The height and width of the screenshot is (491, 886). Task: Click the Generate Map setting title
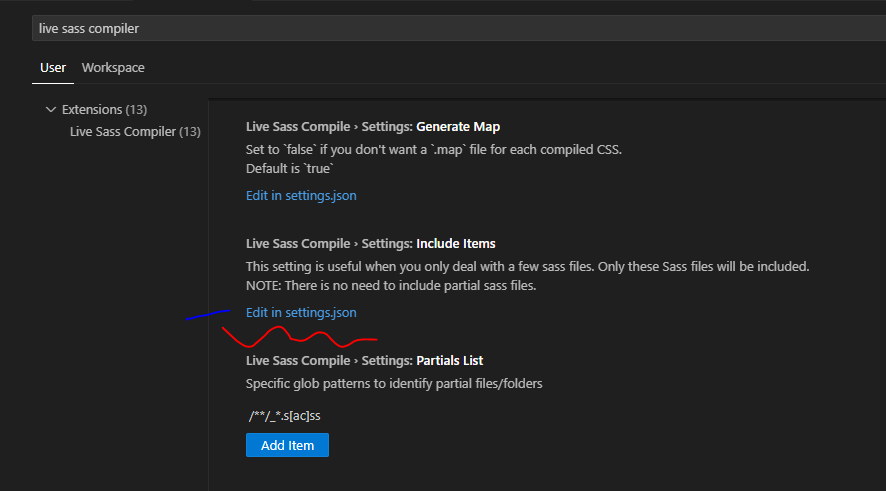(x=373, y=127)
